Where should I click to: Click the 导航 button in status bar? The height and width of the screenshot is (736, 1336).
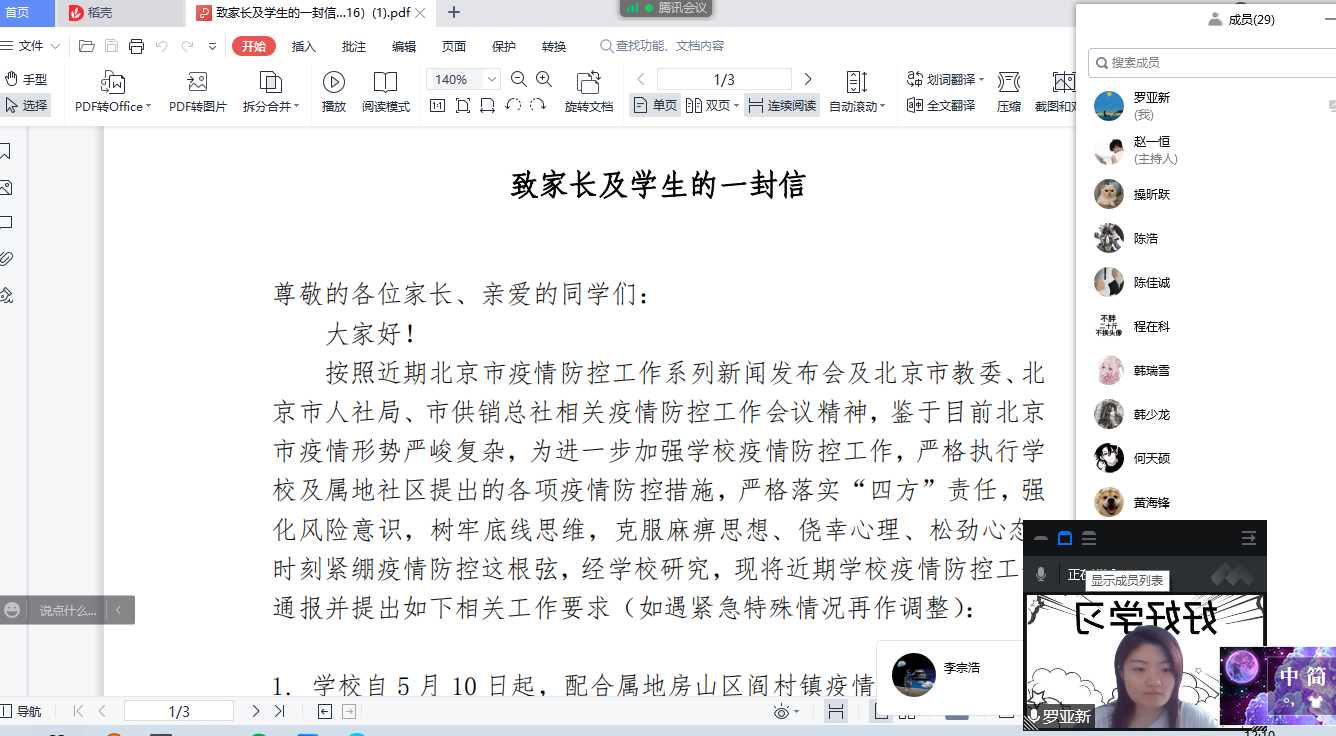click(22, 711)
